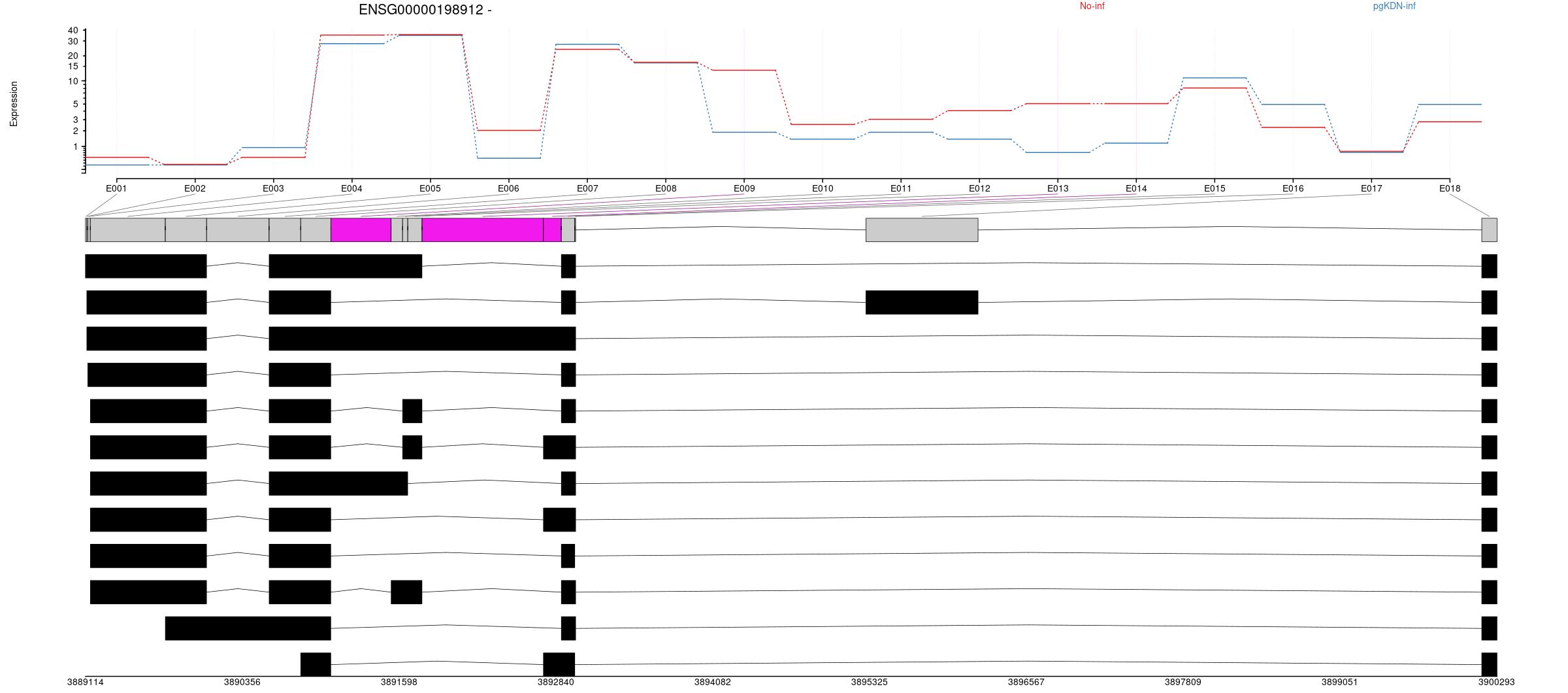Click exon label E013
This screenshot has width=1568, height=693.
(1058, 188)
